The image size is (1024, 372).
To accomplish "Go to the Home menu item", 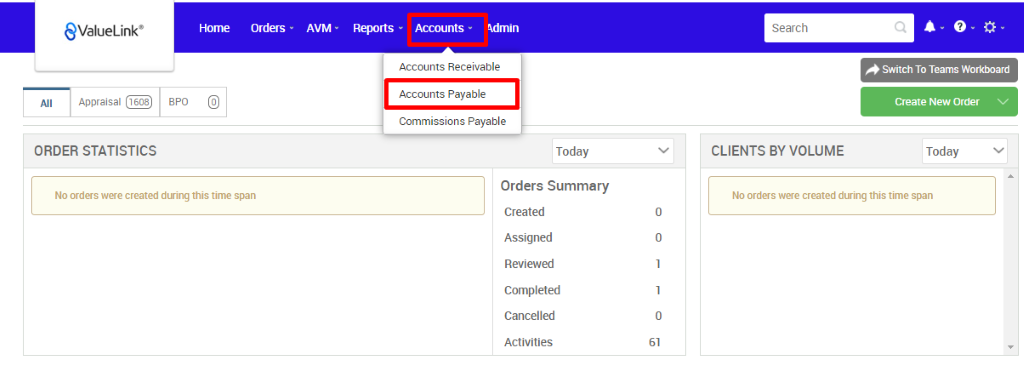I will 214,28.
